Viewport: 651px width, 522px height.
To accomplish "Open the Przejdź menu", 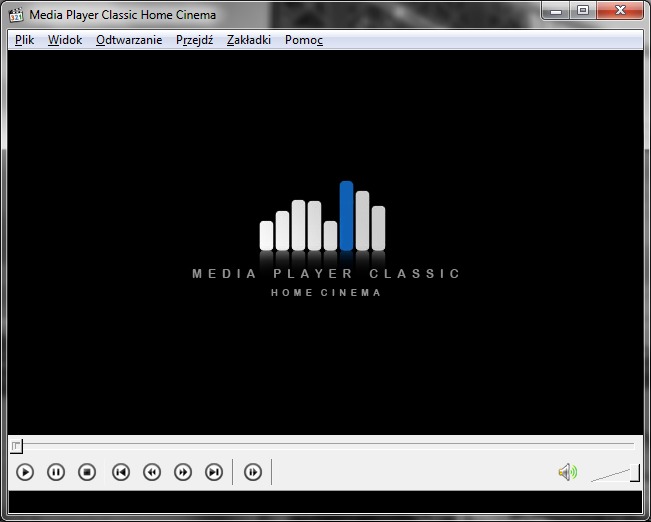I will pos(194,40).
